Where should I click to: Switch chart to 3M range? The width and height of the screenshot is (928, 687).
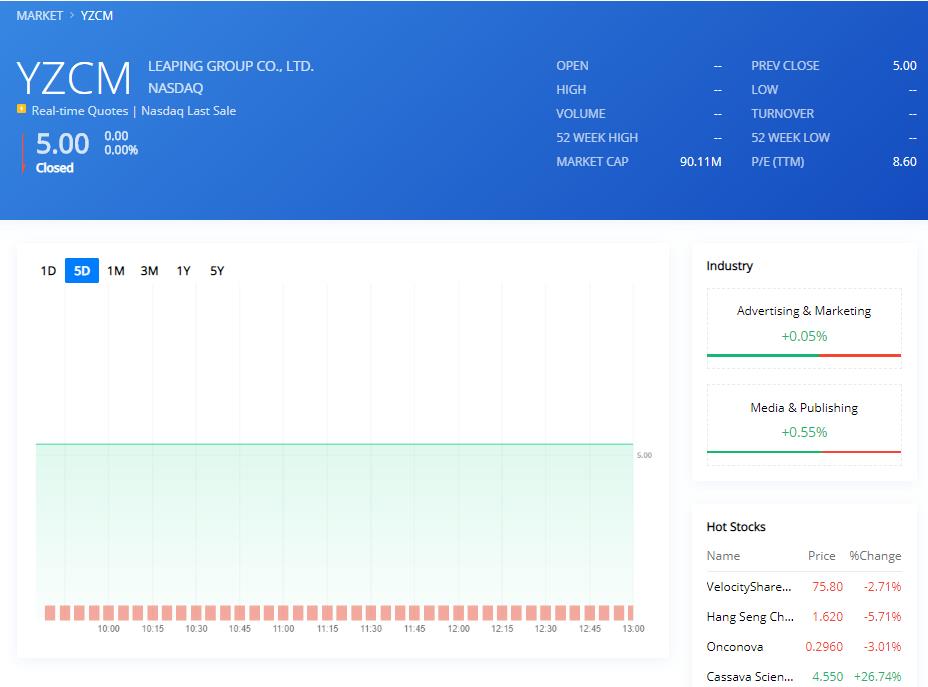tap(149, 271)
